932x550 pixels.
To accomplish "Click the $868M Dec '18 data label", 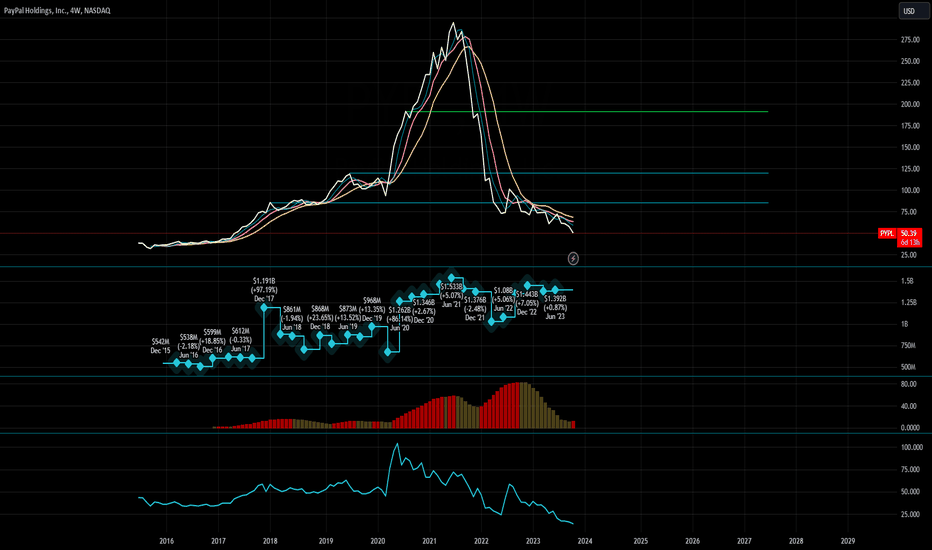I will (320, 318).
